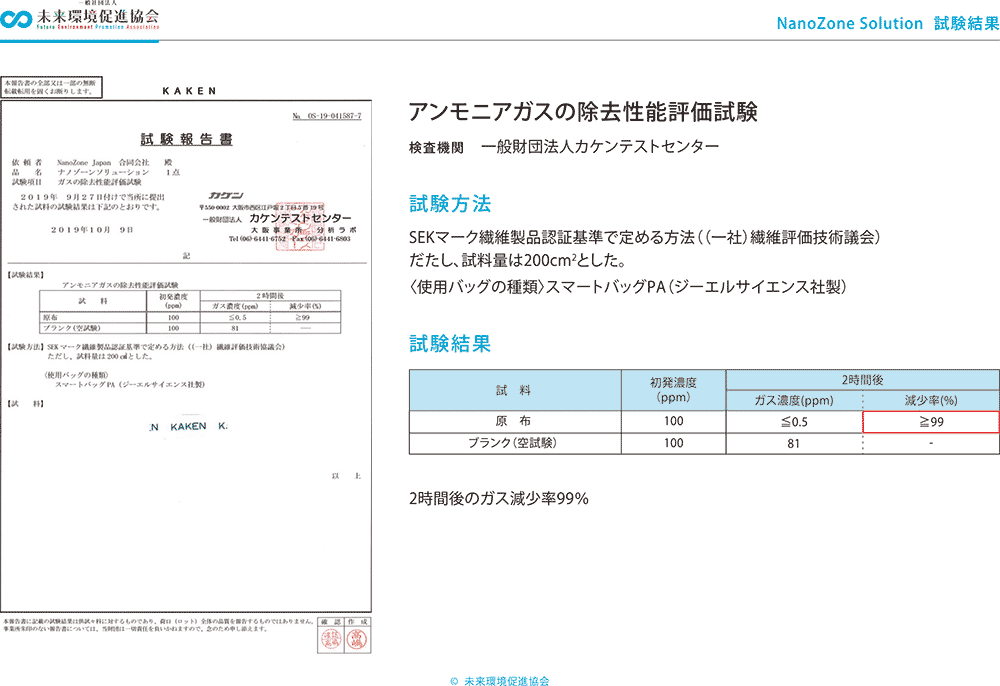Viewport: 1000px width, 686px height.
Task: Click the 検査機関 label
Action: pos(436,148)
